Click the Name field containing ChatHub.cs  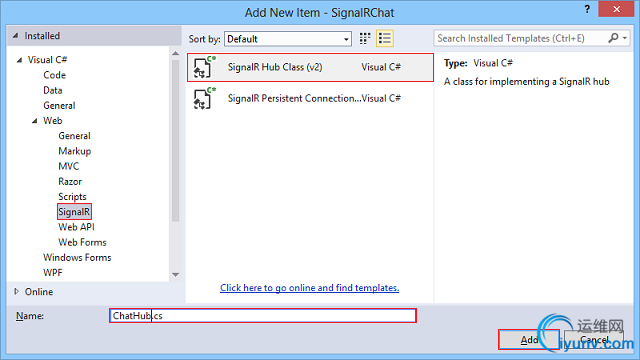click(262, 316)
